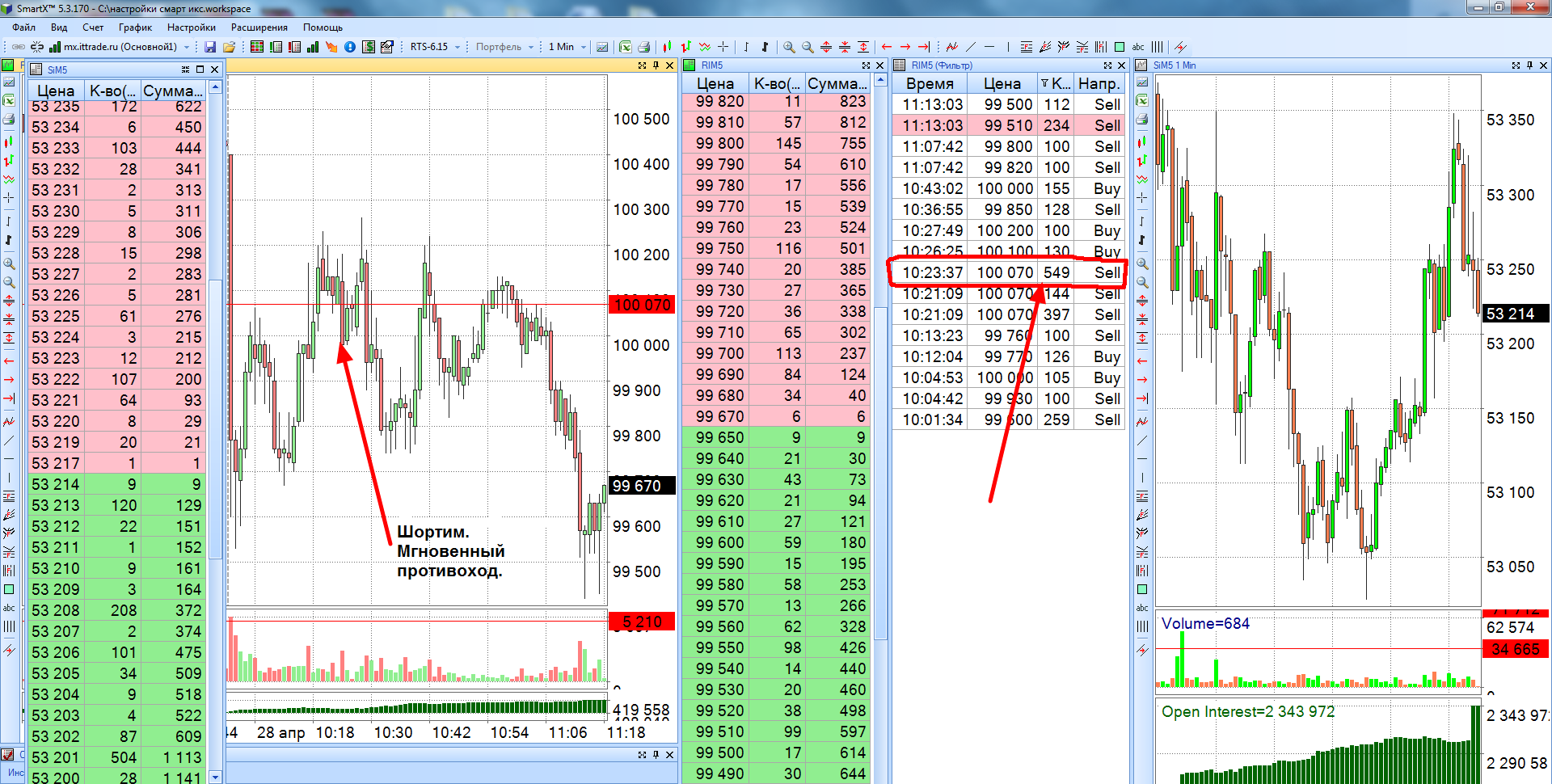The width and height of the screenshot is (1552, 784).
Task: Click the export chart image icon in the top toolbar
Action: pyautogui.click(x=602, y=47)
